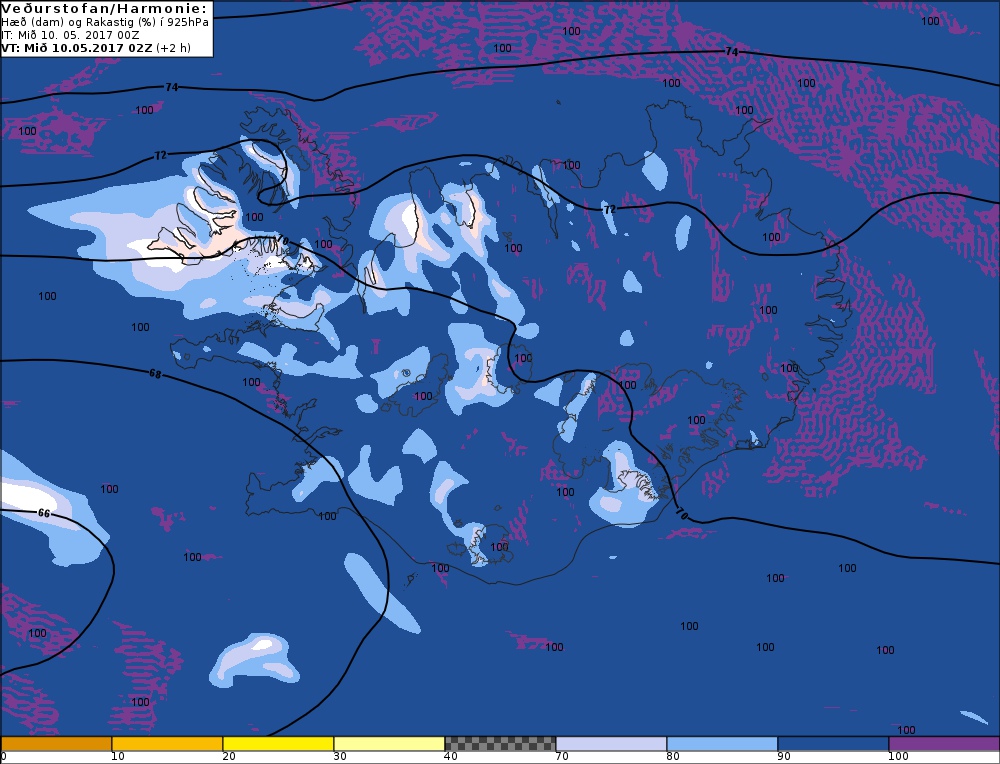Click the checkered 40–70 legend swatch
This screenshot has height=764, width=1000.
point(500,744)
